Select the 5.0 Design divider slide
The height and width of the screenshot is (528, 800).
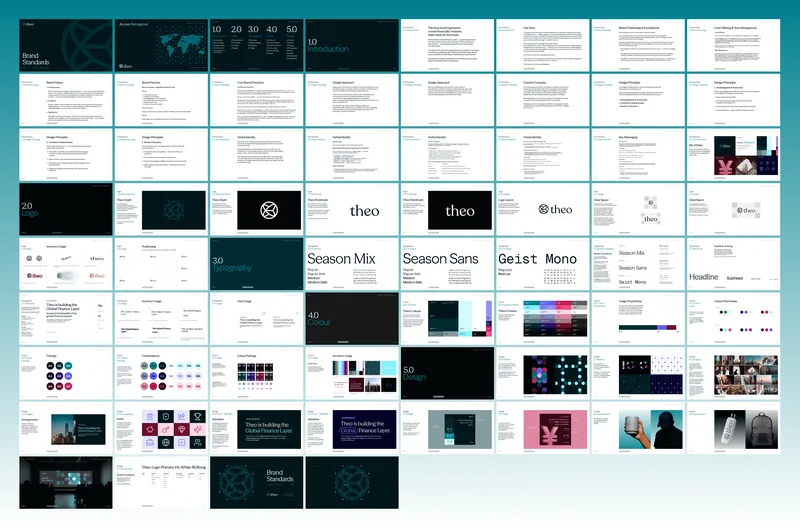[447, 373]
